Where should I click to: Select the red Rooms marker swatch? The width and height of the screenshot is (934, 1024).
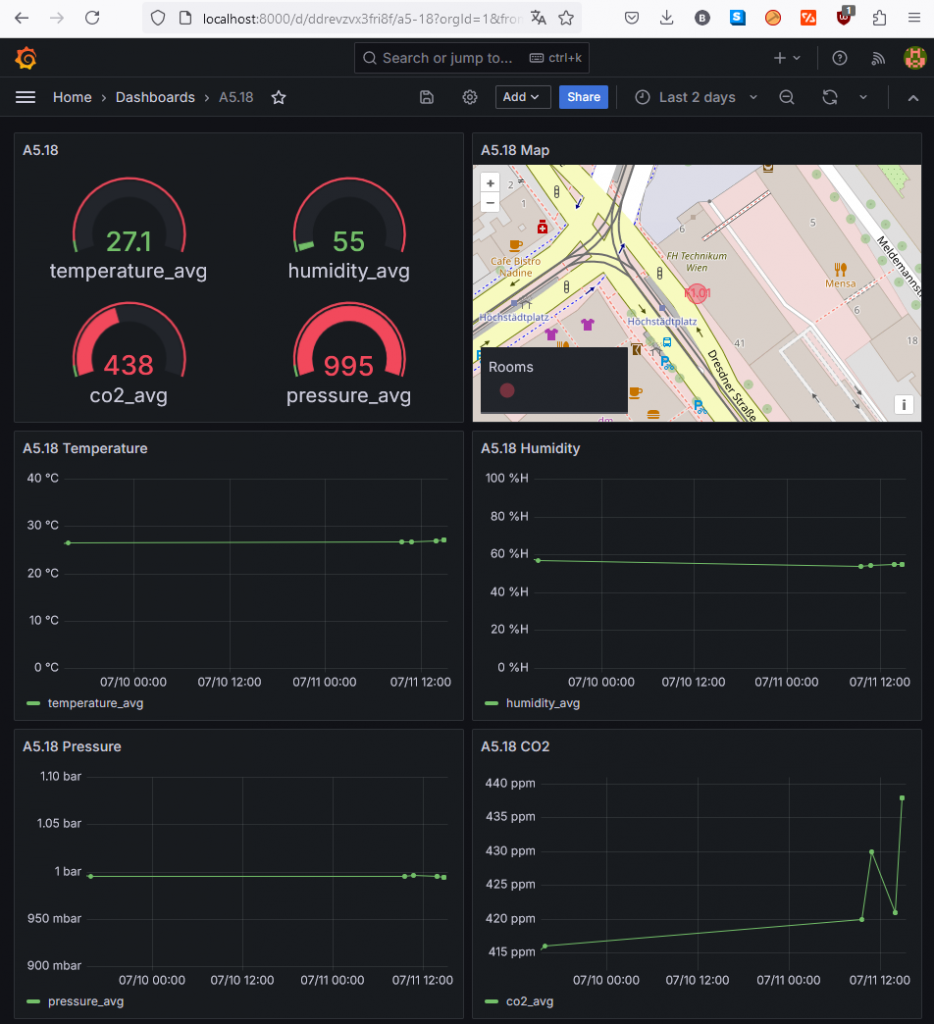[x=507, y=391]
